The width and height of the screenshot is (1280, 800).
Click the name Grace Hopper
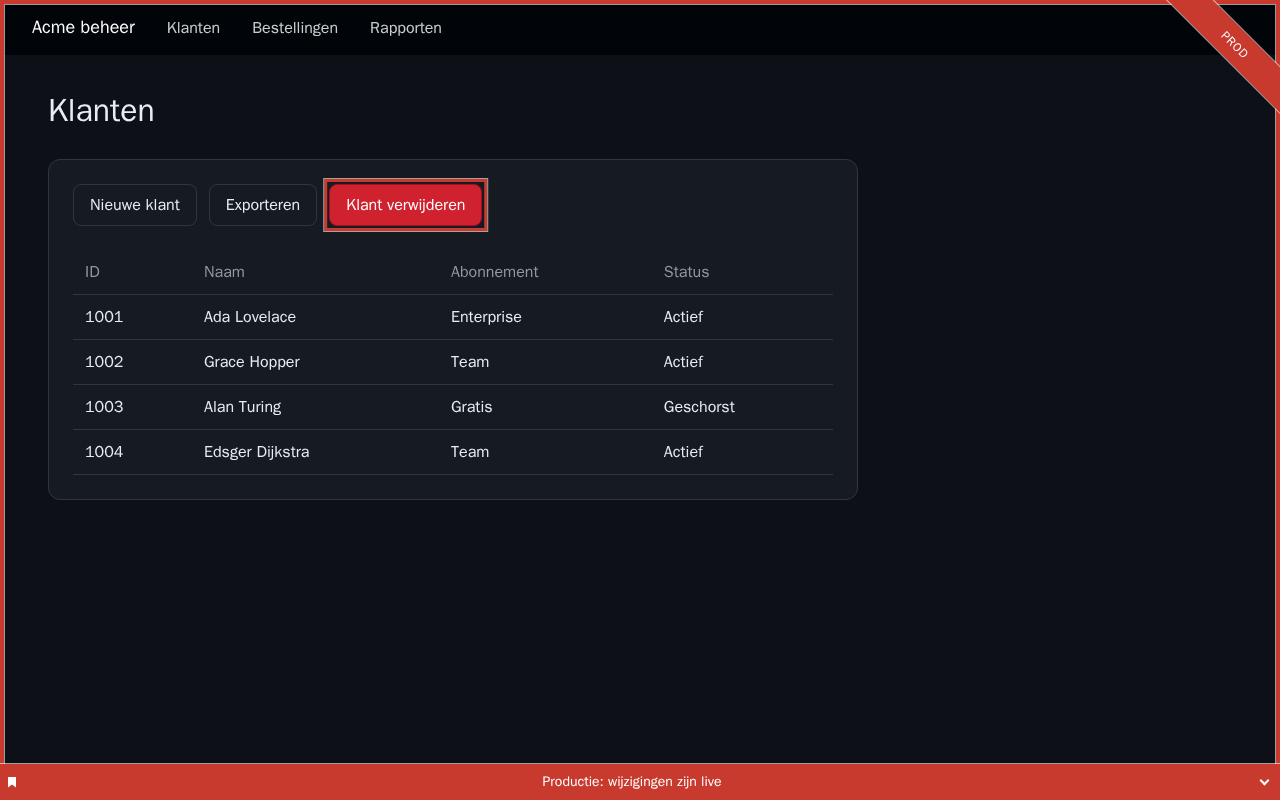click(252, 362)
